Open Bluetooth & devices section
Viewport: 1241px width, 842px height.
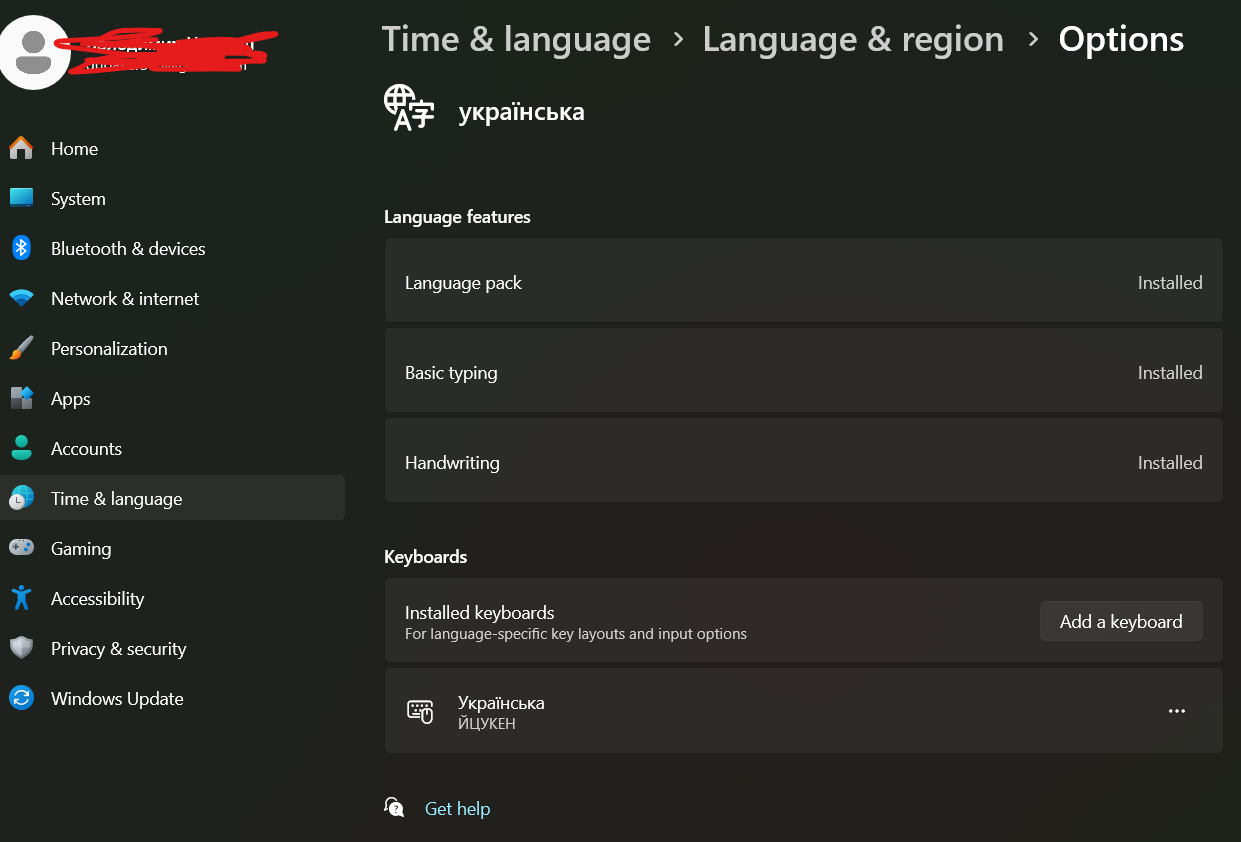coord(128,248)
